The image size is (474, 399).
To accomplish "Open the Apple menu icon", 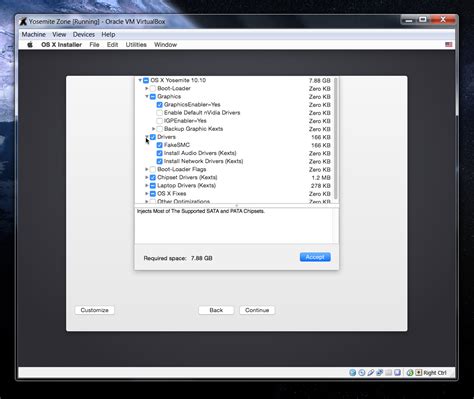I will click(x=30, y=45).
